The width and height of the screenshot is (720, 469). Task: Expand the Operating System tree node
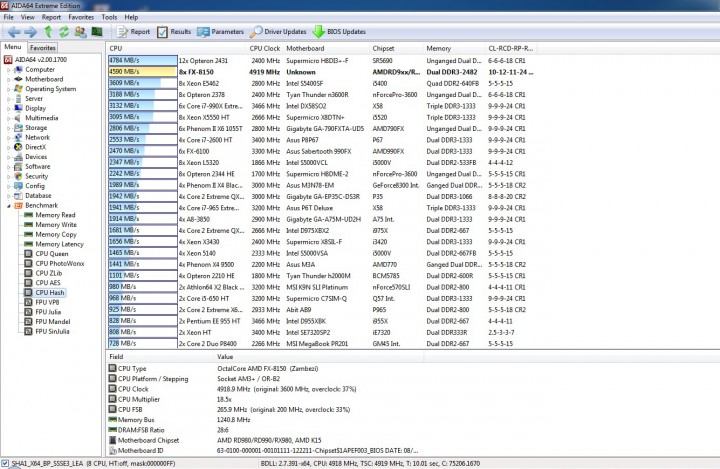coord(8,89)
